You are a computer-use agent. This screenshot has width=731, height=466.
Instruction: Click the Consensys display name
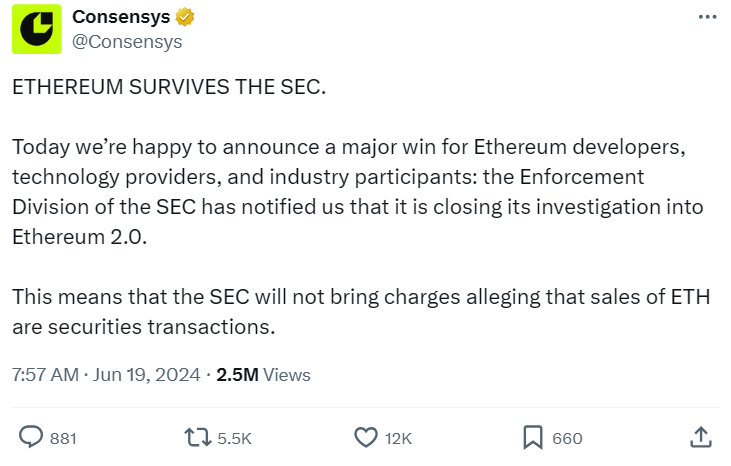coord(121,18)
